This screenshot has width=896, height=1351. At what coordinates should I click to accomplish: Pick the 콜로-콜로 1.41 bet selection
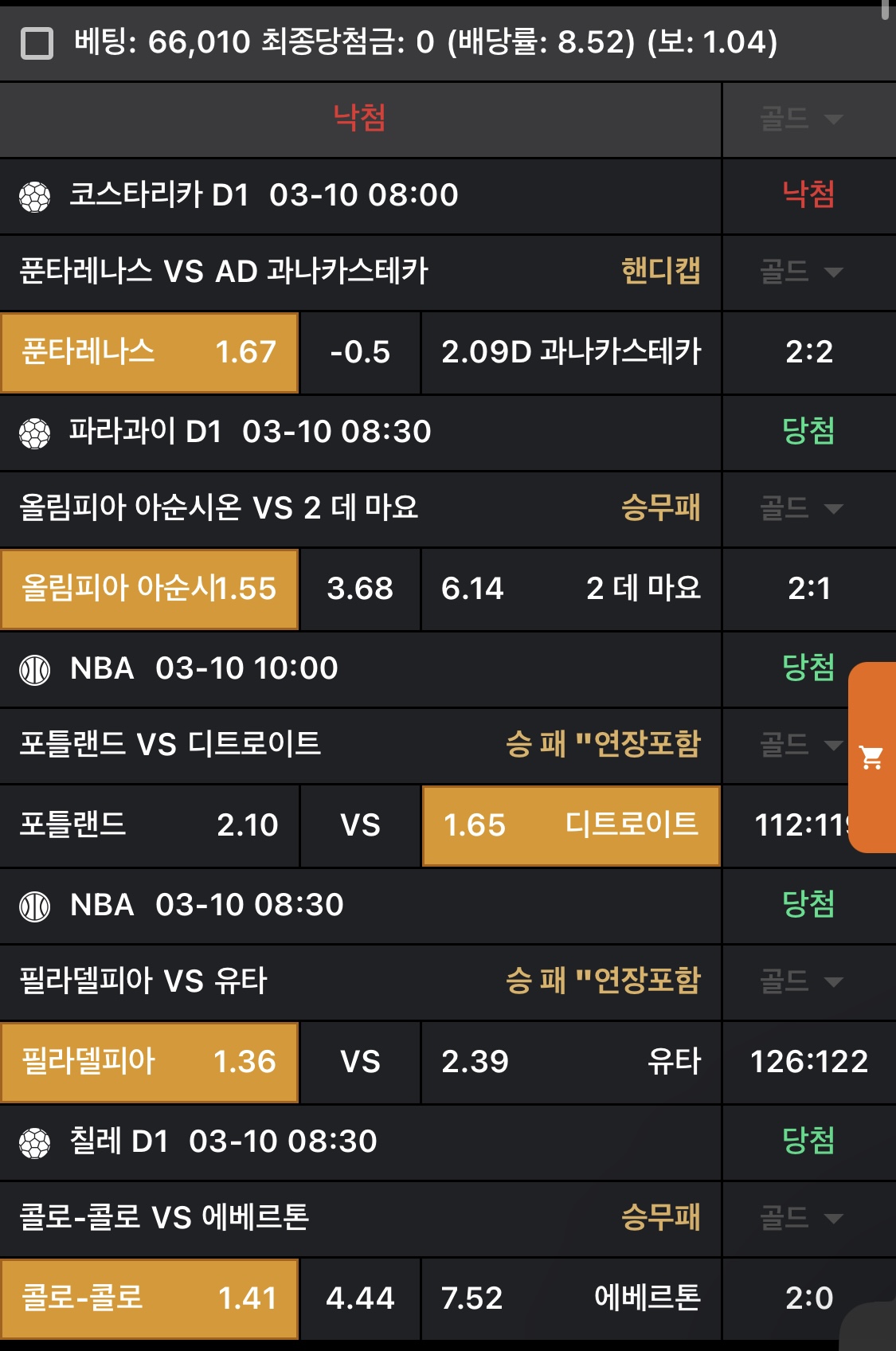(x=150, y=1298)
